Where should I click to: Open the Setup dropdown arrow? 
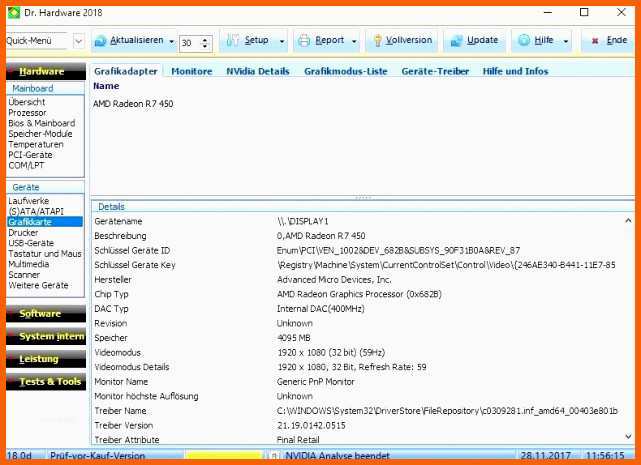[282, 42]
